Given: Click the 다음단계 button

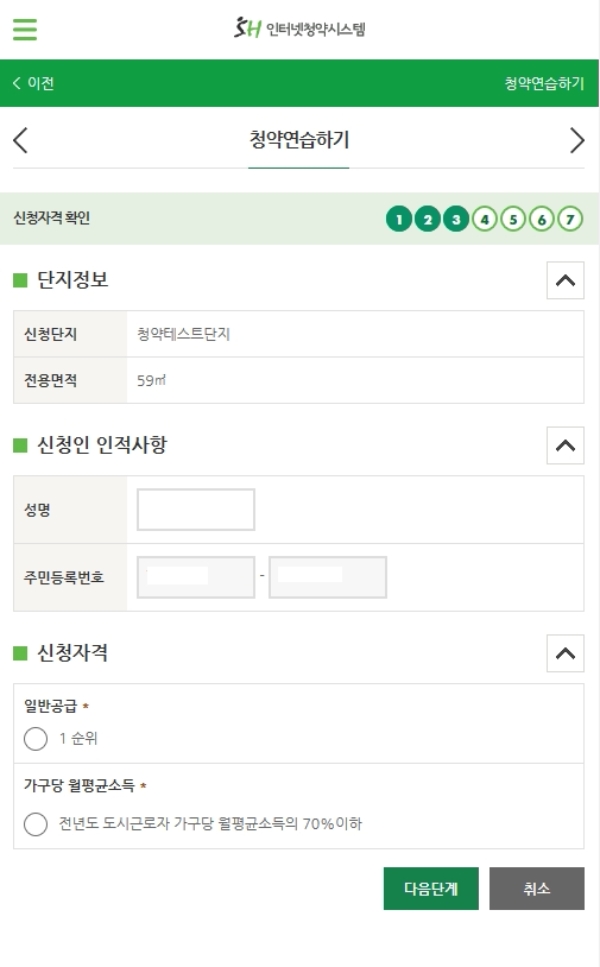Looking at the screenshot, I should coord(431,889).
